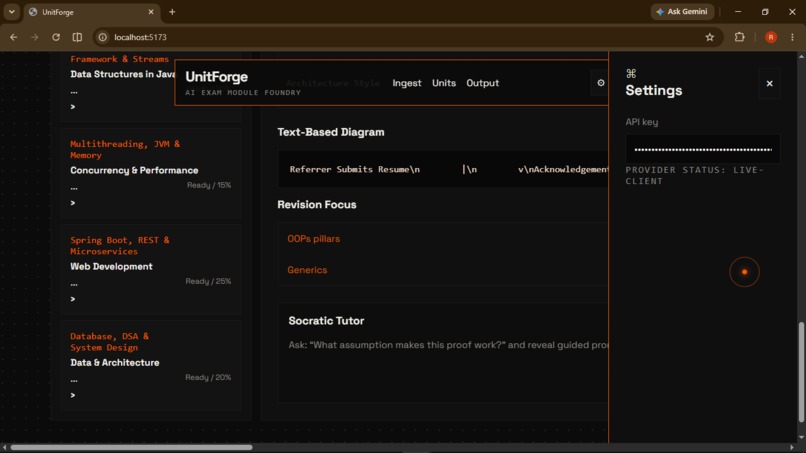The height and width of the screenshot is (453, 806).
Task: Click the Concurrency & Performance title
Action: coord(134,170)
